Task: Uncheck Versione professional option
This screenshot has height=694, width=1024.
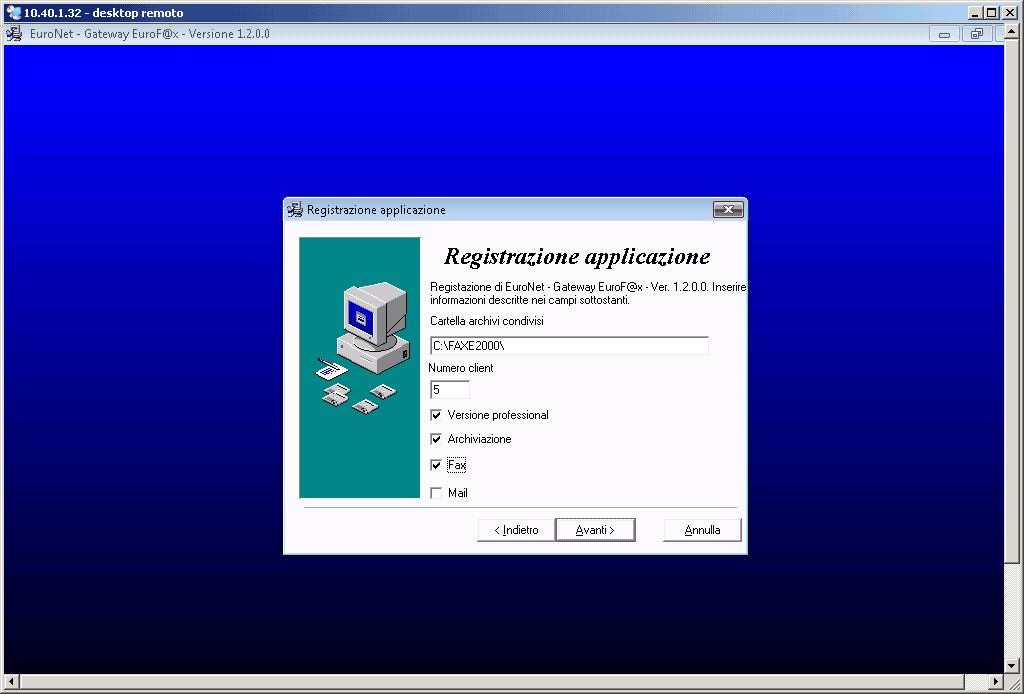Action: point(436,415)
